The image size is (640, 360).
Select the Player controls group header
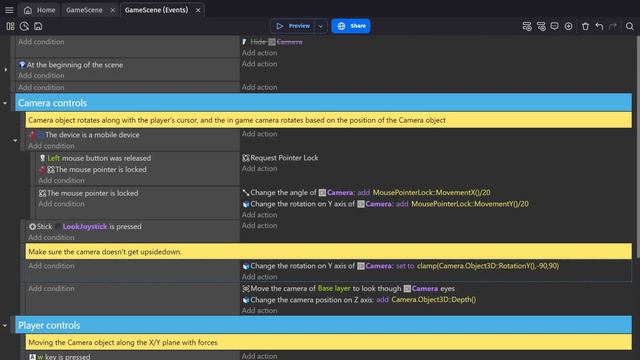pos(324,325)
